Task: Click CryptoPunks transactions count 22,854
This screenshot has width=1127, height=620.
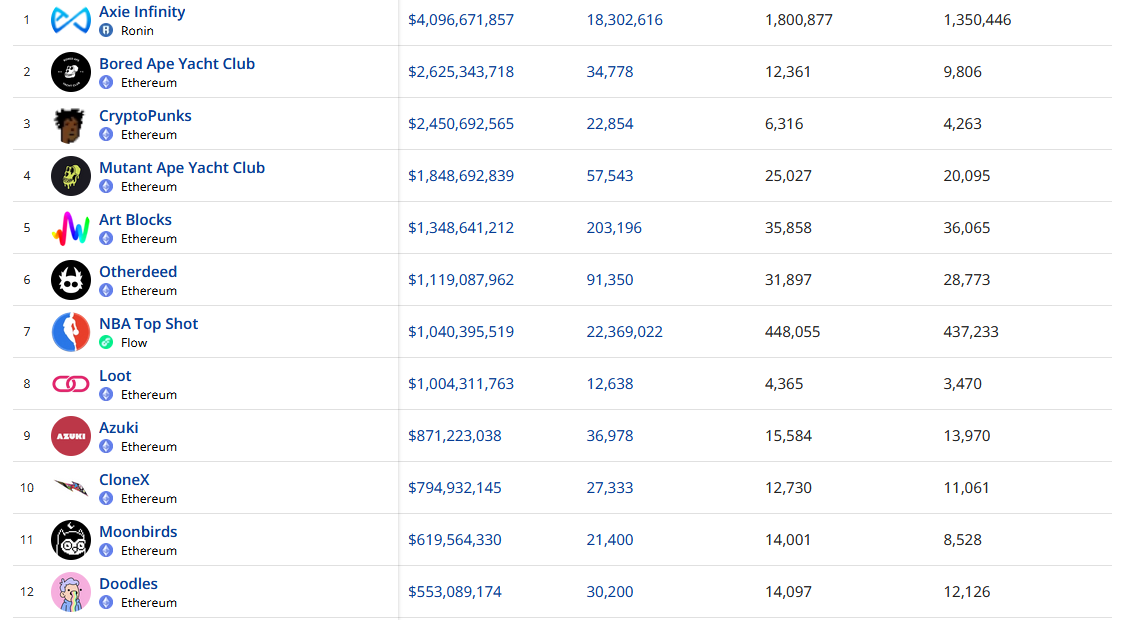Action: [610, 124]
